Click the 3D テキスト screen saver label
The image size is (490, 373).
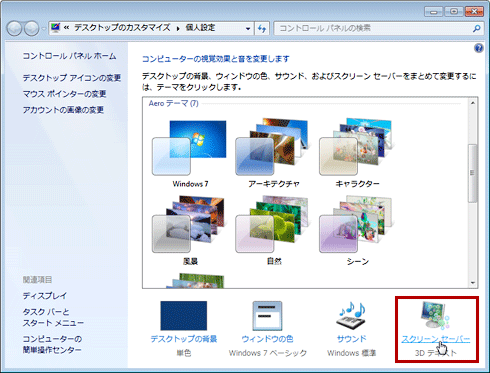(436, 353)
